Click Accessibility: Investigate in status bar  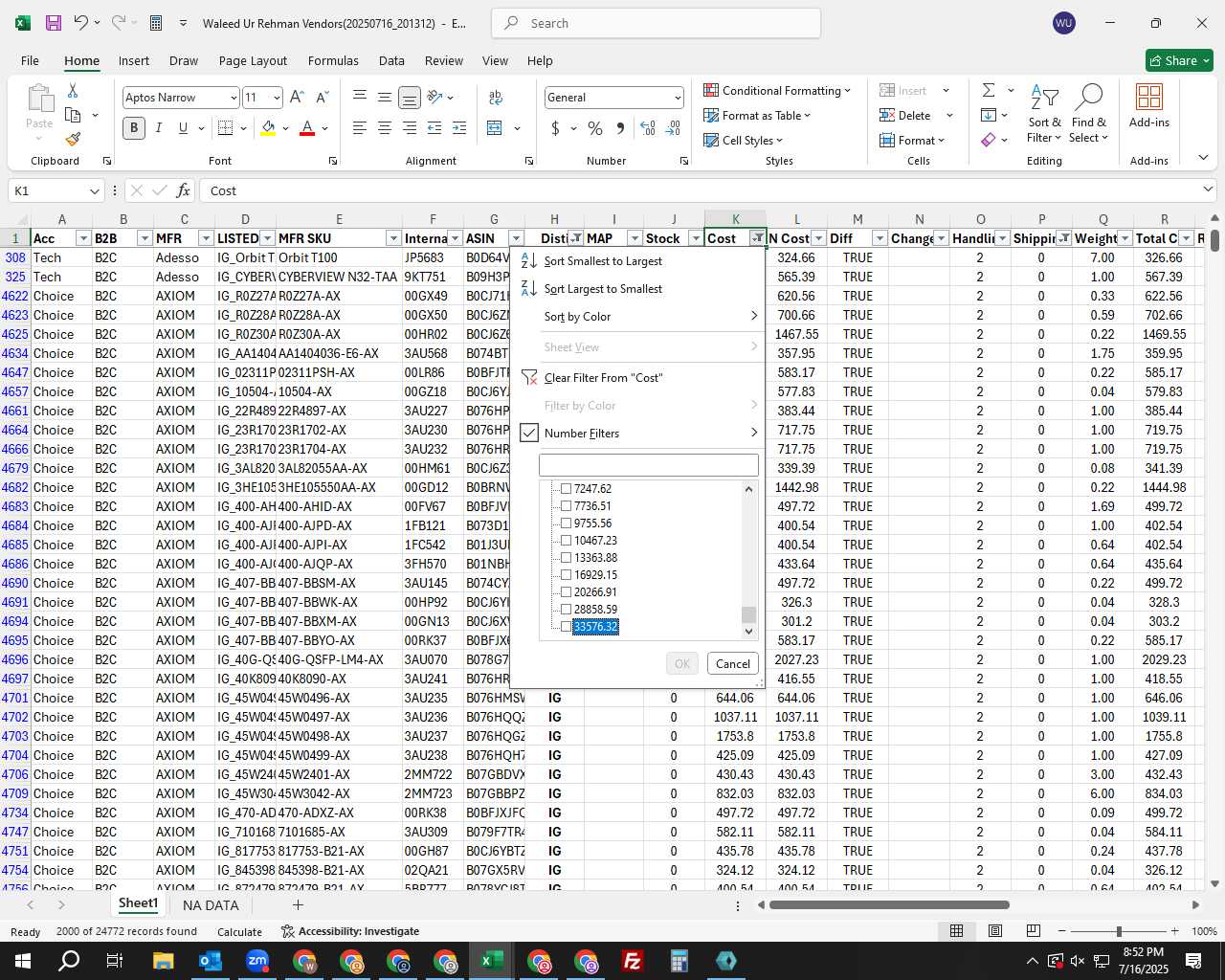(350, 931)
